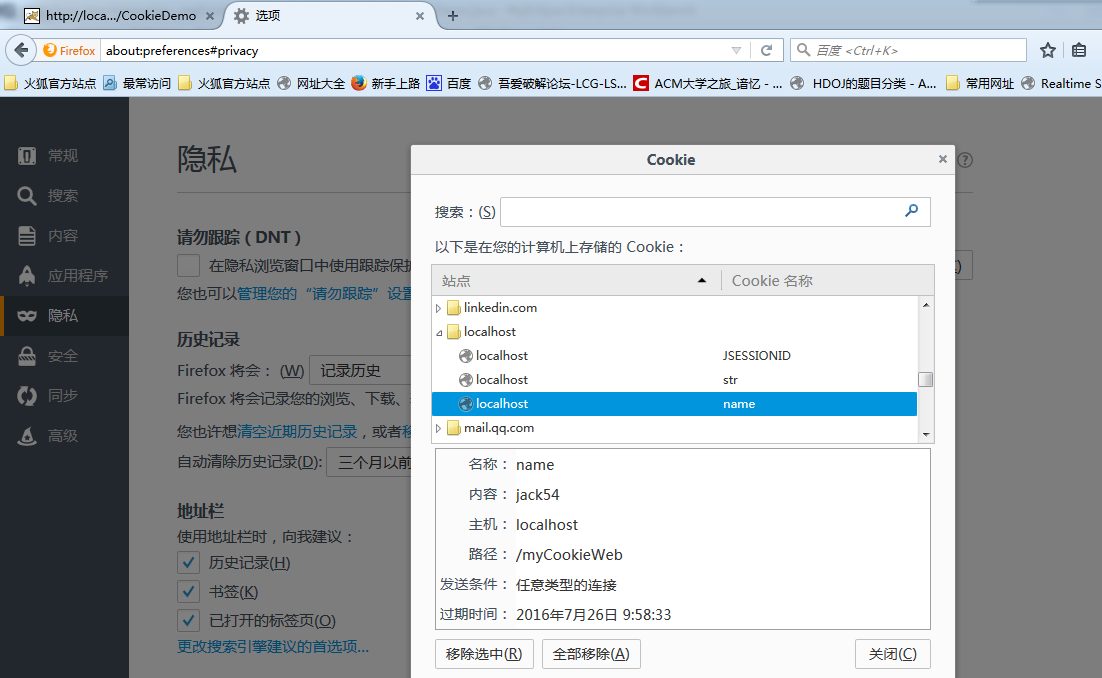
Task: Click the 全部移除(A) button
Action: pos(591,654)
